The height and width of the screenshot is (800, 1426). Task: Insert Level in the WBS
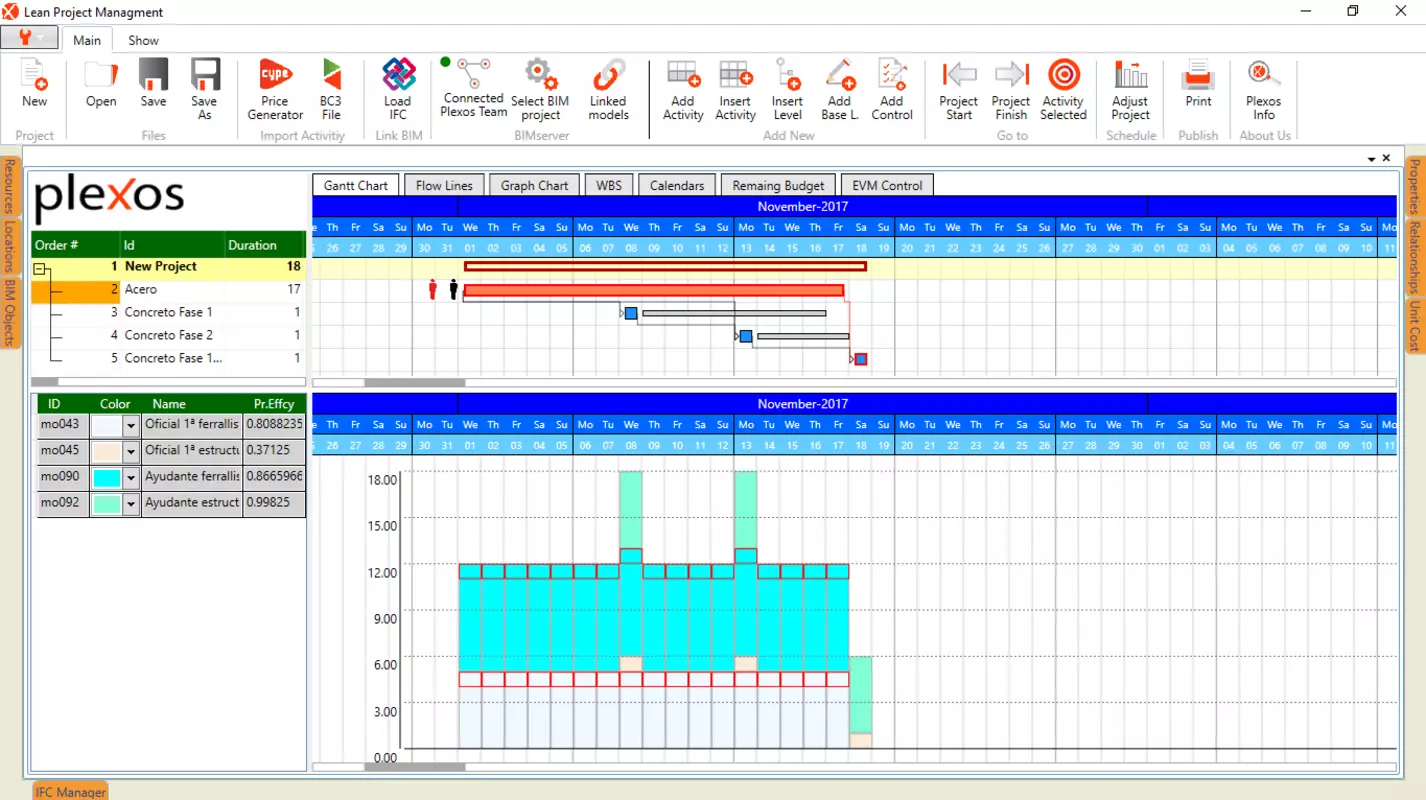tap(787, 90)
